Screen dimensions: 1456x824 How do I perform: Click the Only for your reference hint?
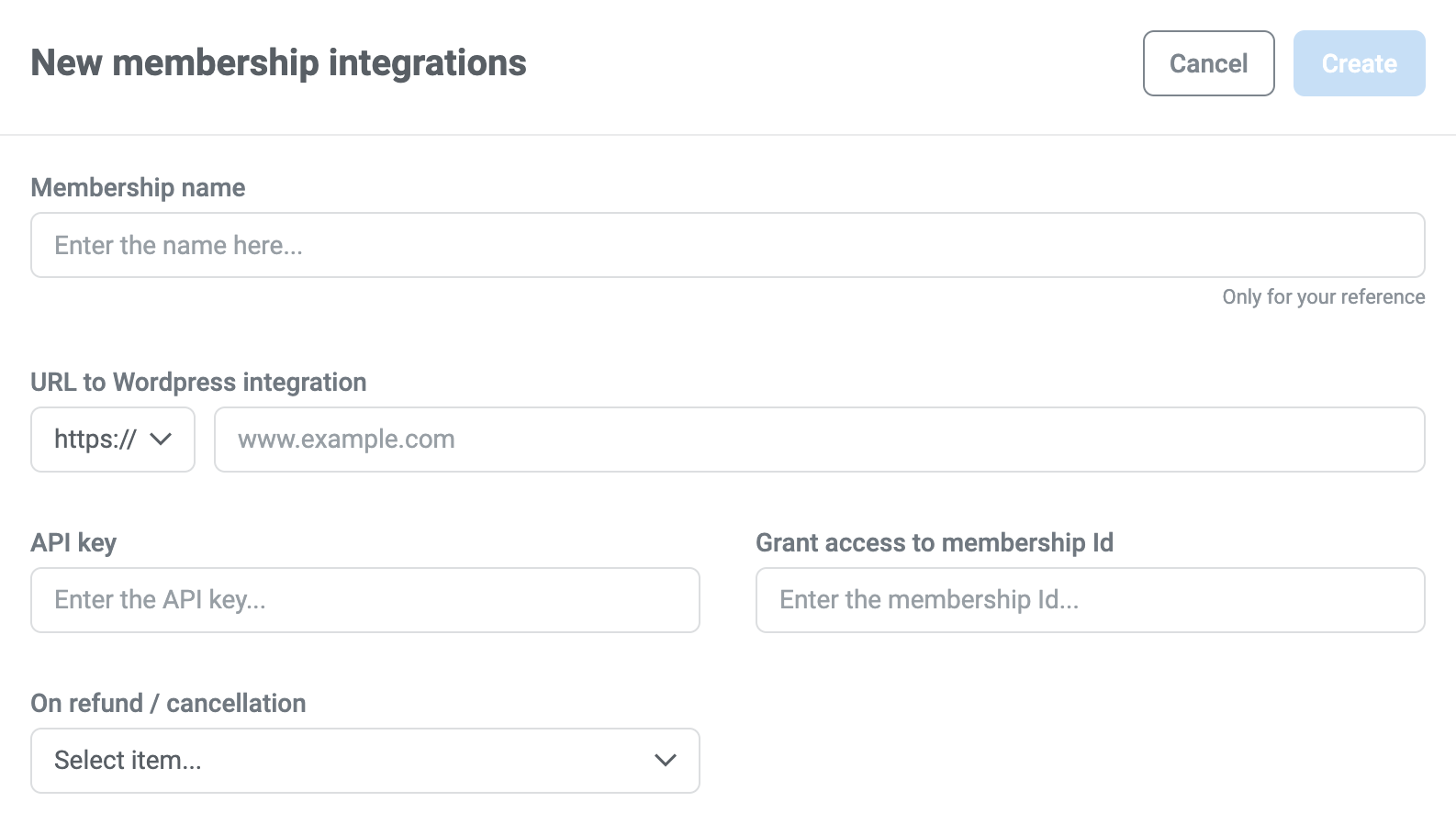1323,296
